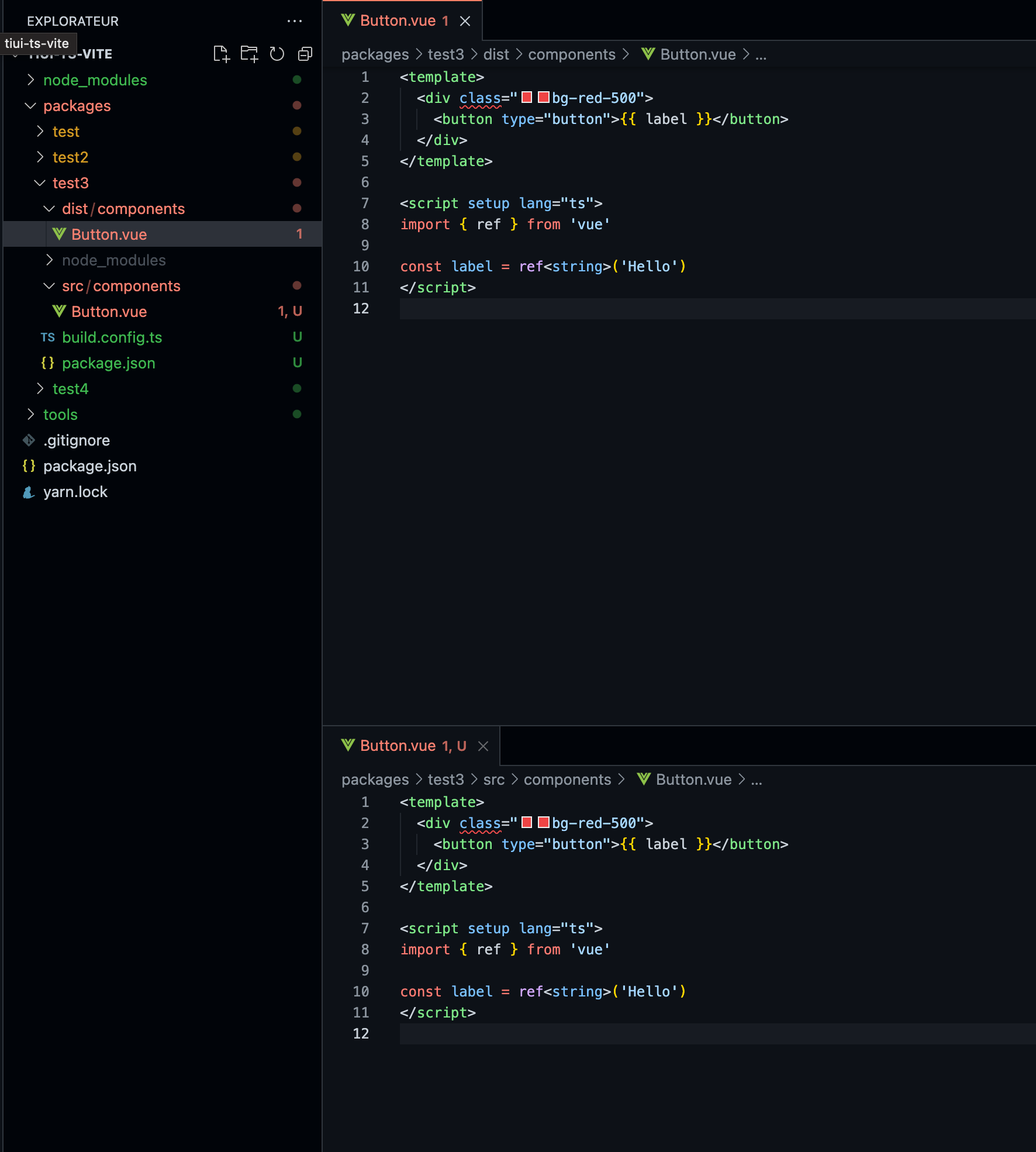Expand the test4 folder
1036x1152 pixels.
point(163,389)
